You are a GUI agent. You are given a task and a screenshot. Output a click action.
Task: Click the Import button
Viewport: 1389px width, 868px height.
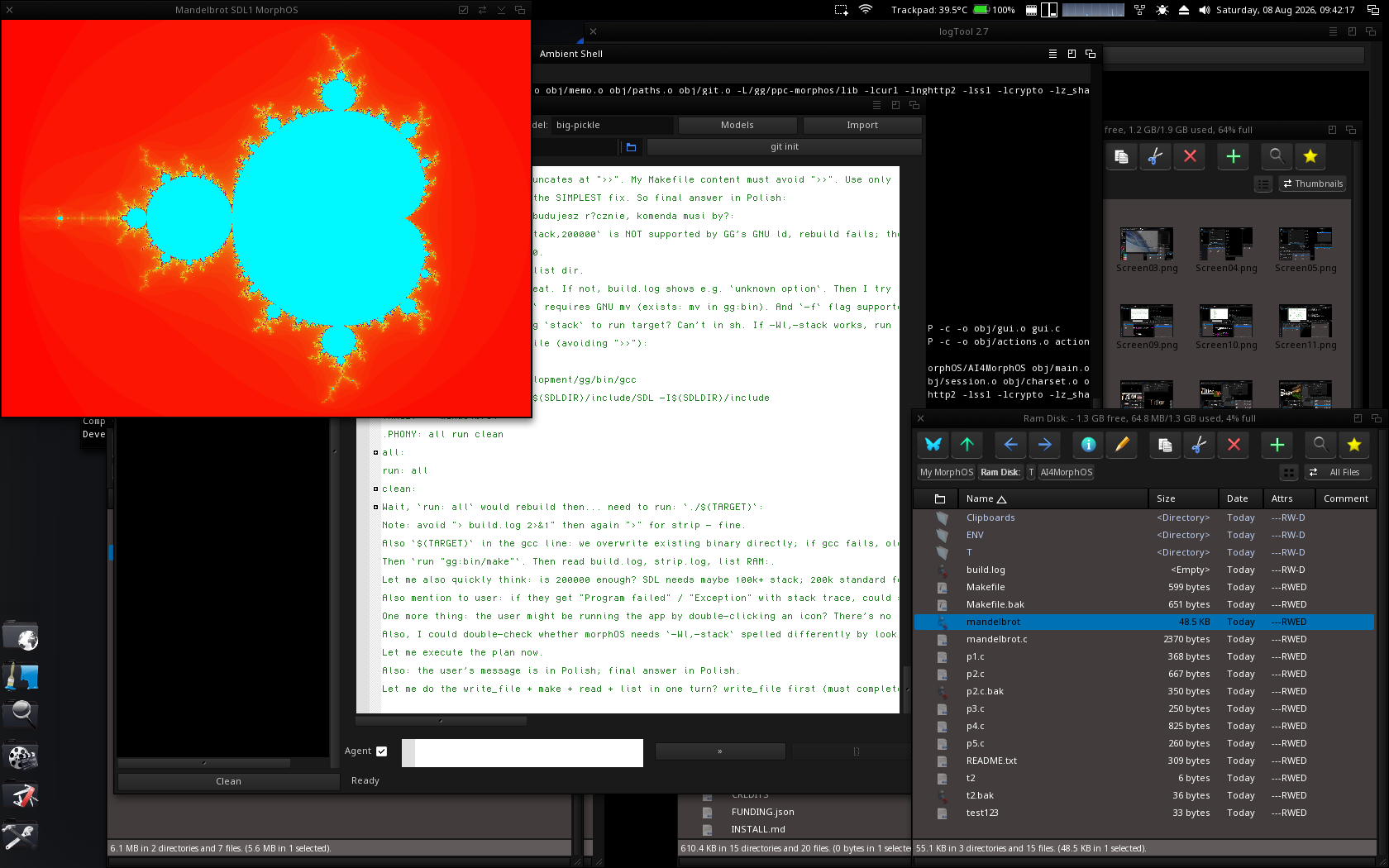pos(862,126)
